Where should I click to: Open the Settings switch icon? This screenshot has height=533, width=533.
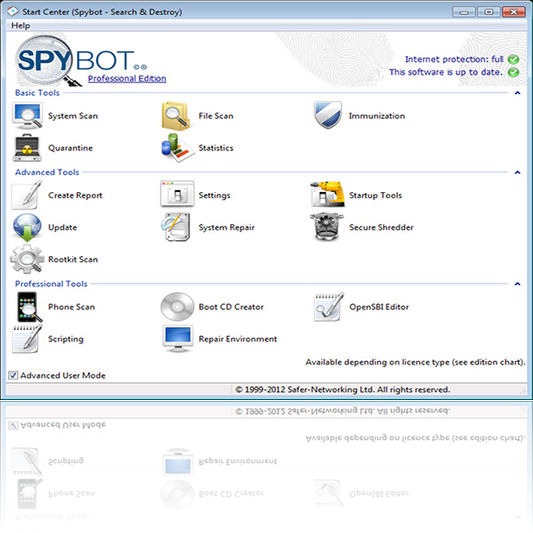(x=177, y=194)
